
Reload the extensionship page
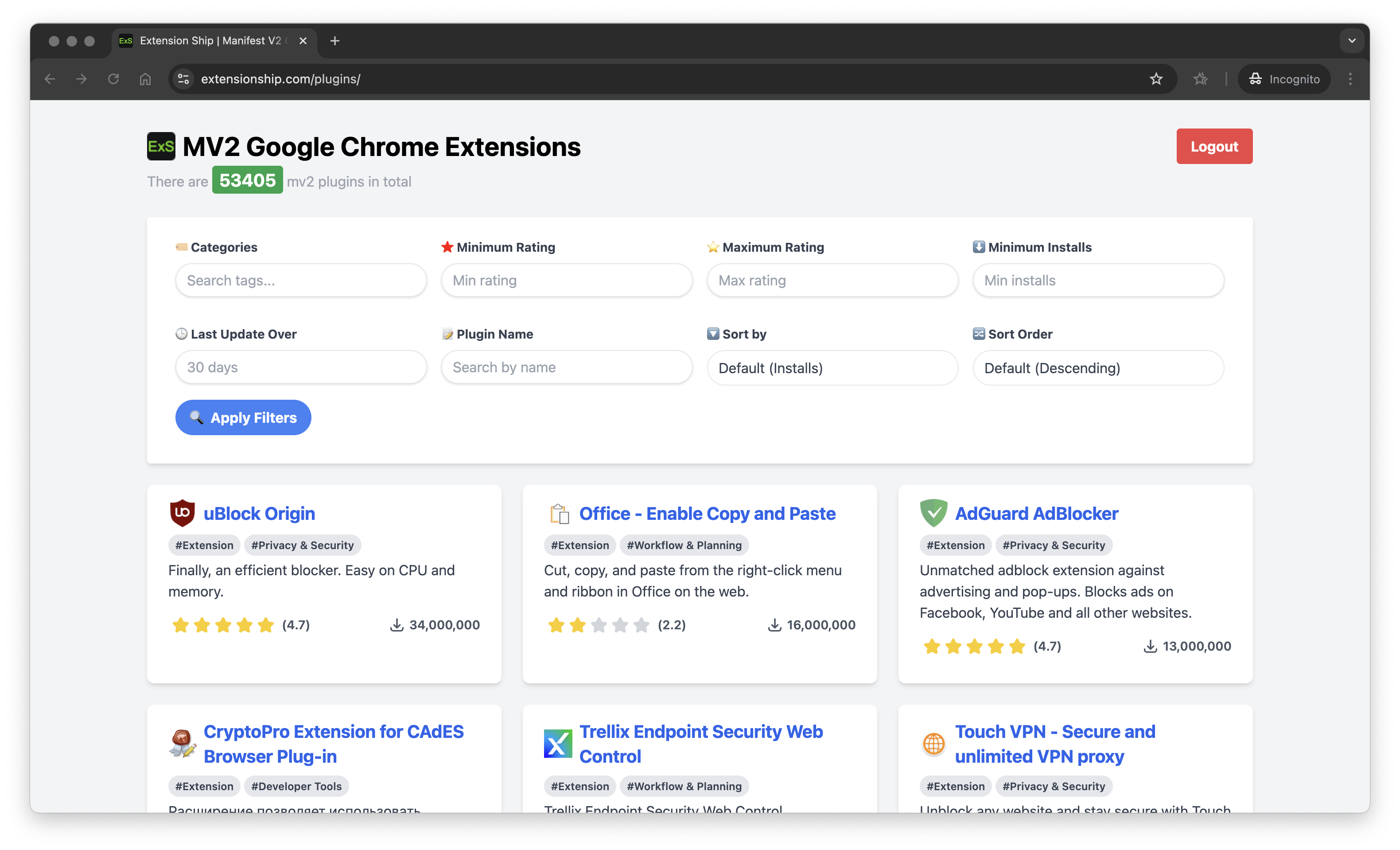(x=113, y=79)
